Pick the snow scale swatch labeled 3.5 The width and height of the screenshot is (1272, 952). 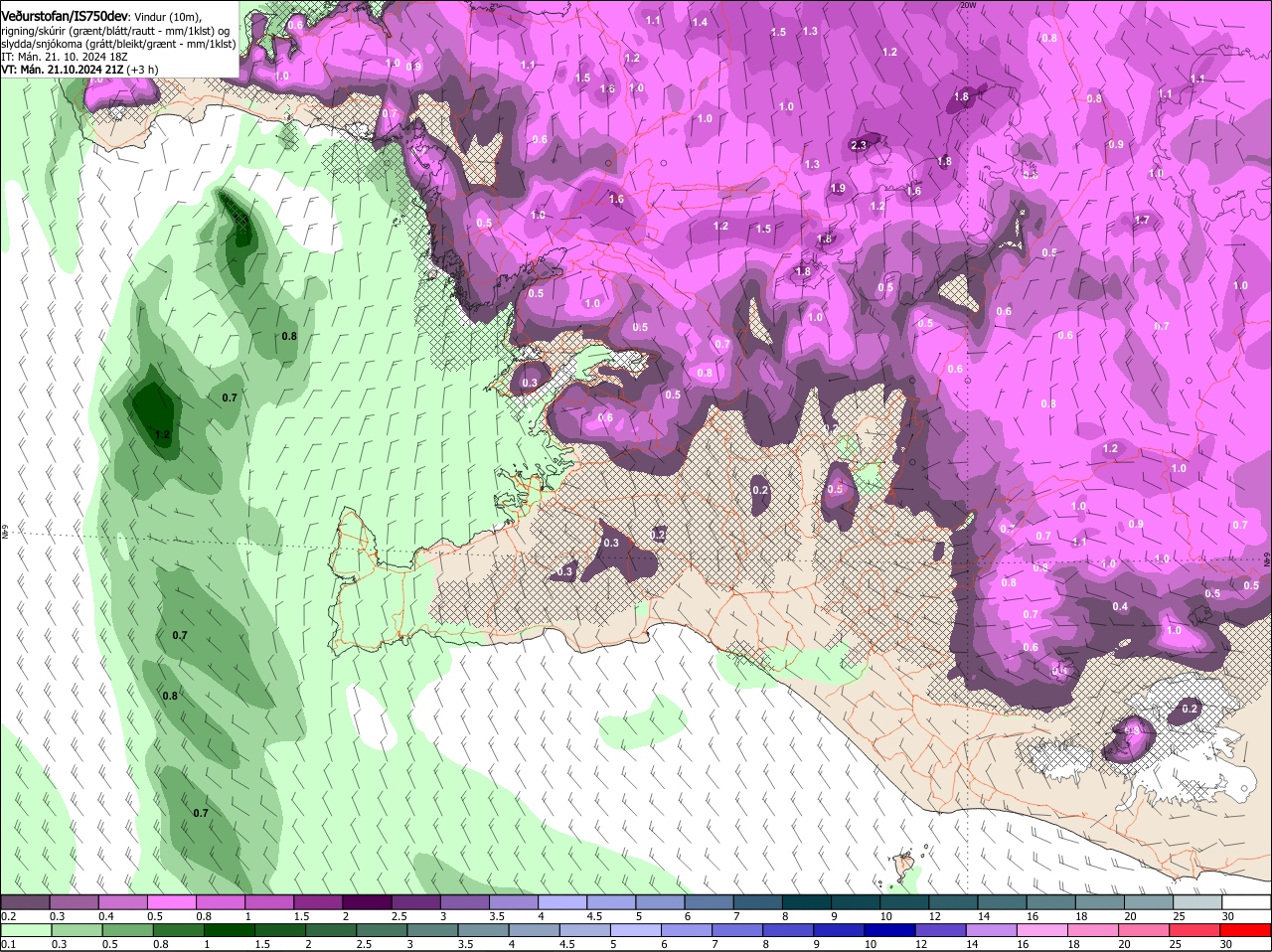[516, 901]
